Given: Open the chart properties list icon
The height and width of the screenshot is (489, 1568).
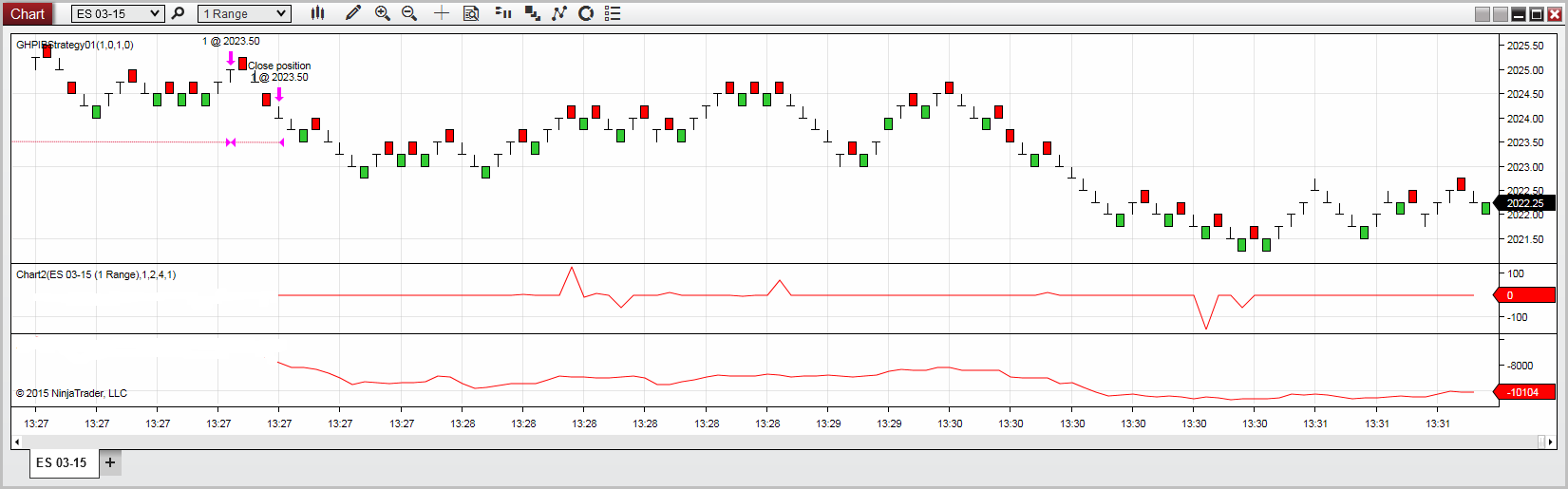Looking at the screenshot, I should (x=613, y=13).
